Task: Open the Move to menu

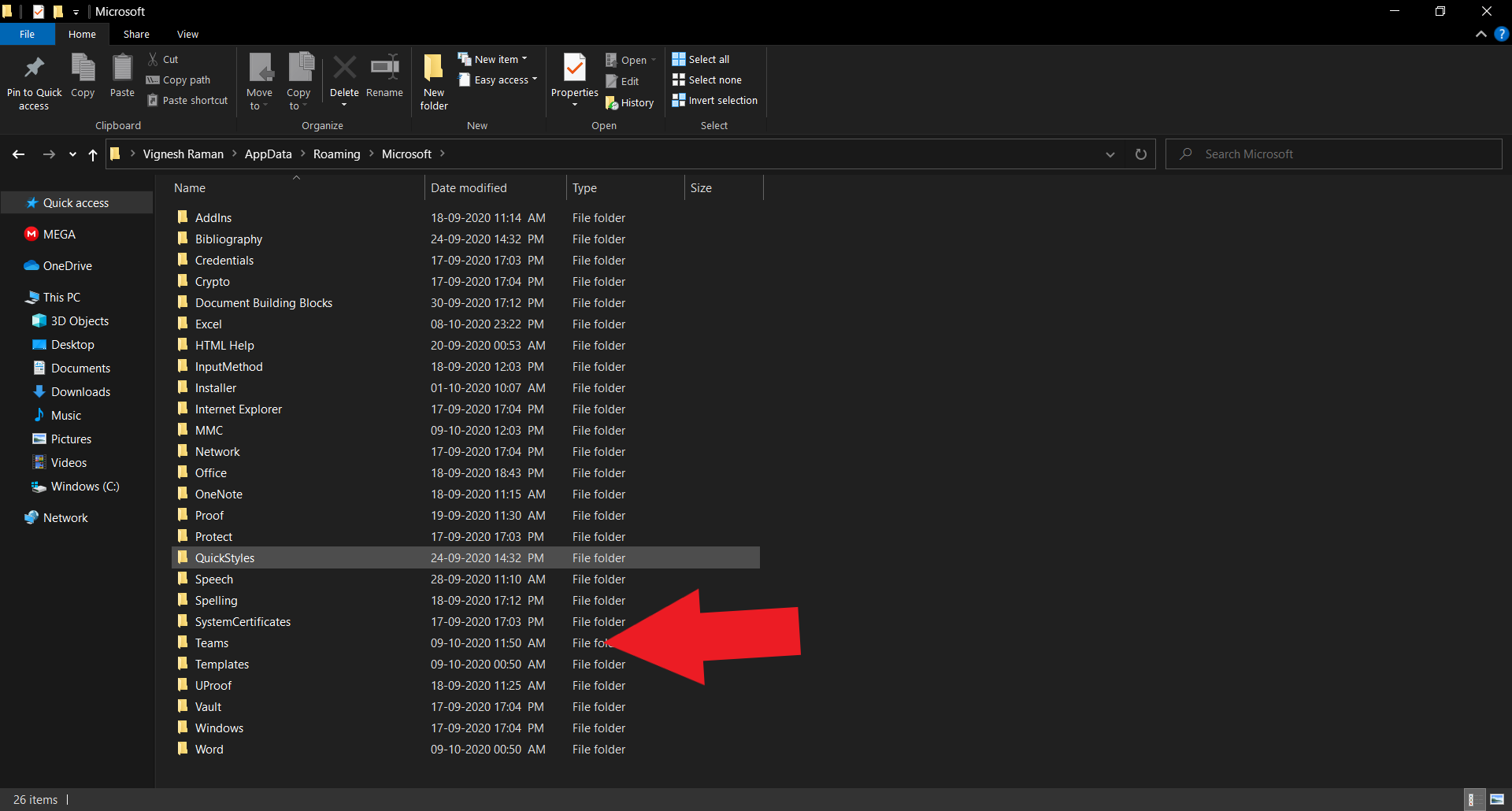Action: tap(259, 82)
